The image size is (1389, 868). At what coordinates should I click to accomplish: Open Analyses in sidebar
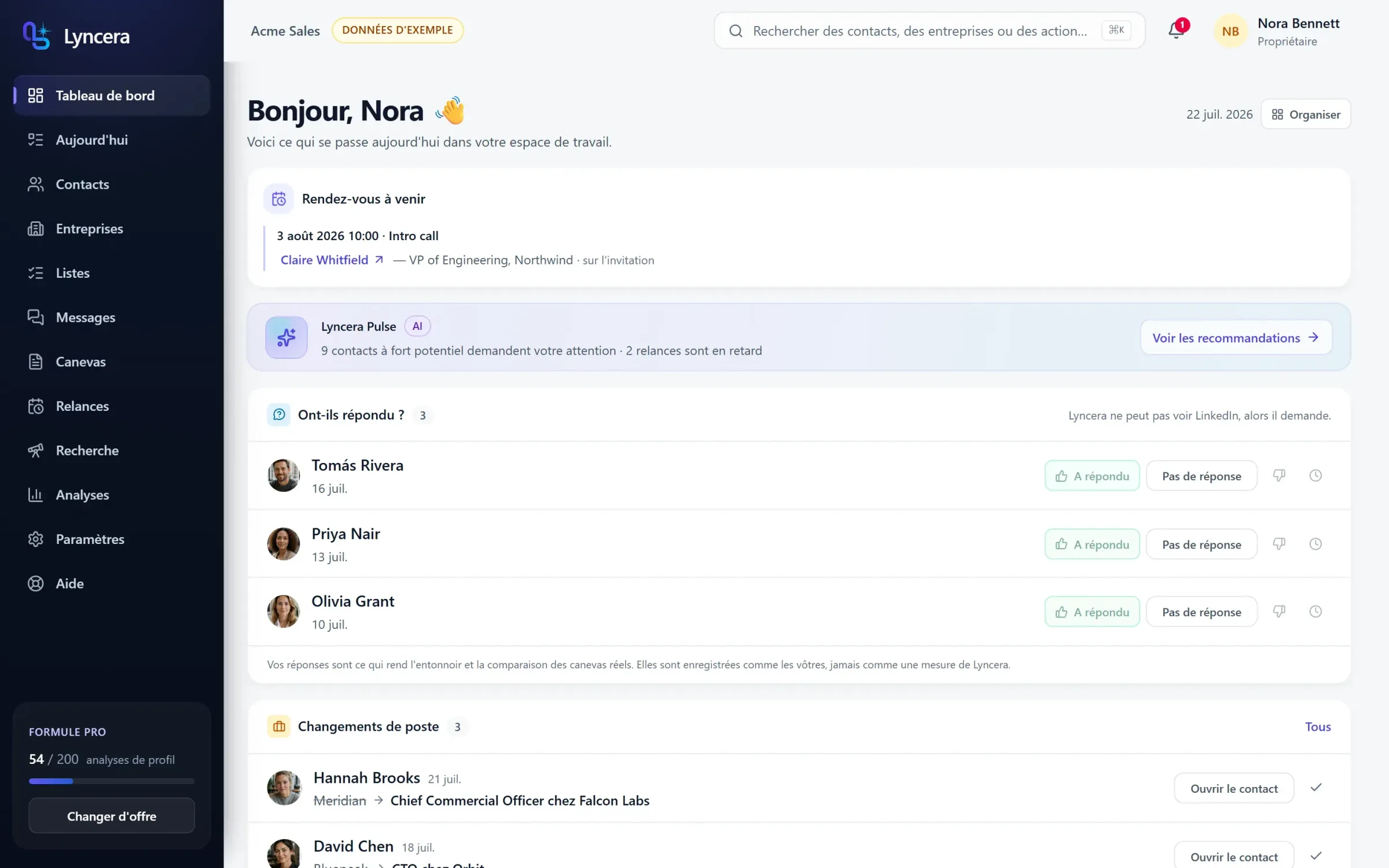[x=112, y=495]
